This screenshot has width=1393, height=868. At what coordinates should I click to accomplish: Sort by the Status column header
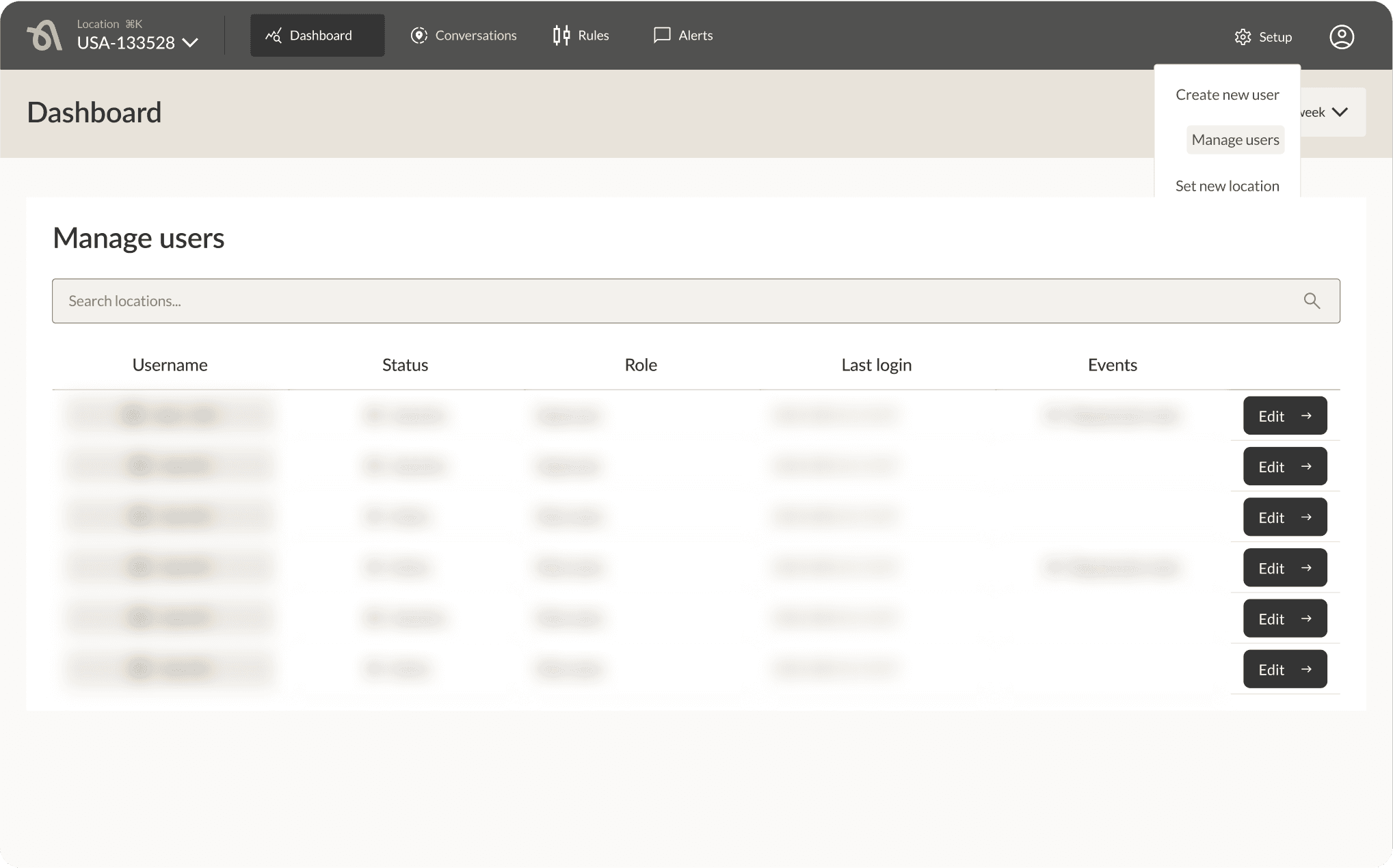click(405, 365)
